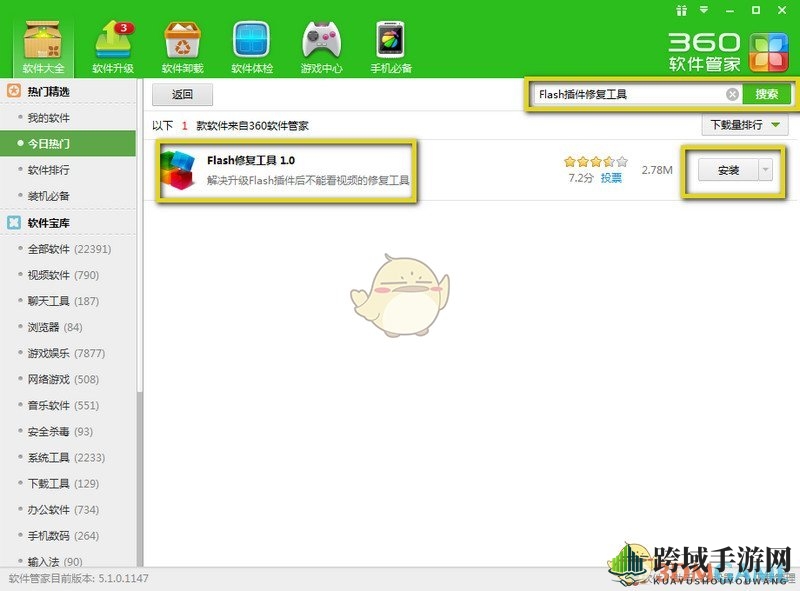Screen dimensions: 800x591
Task: Select 网络游戏 (508) category
Action: click(x=68, y=379)
